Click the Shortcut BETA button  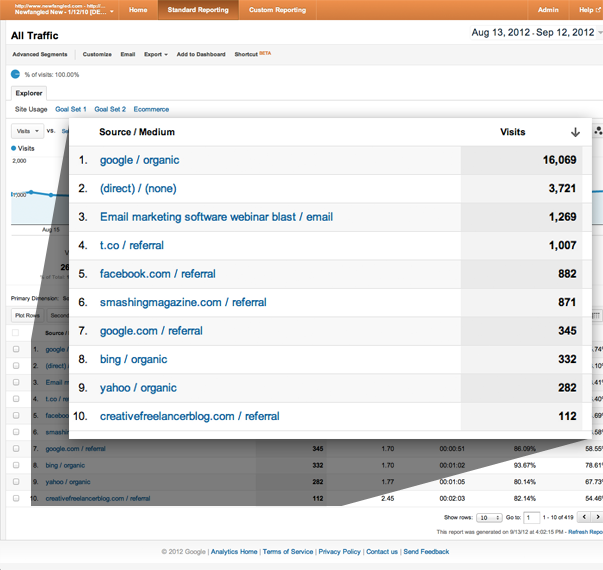(x=253, y=54)
